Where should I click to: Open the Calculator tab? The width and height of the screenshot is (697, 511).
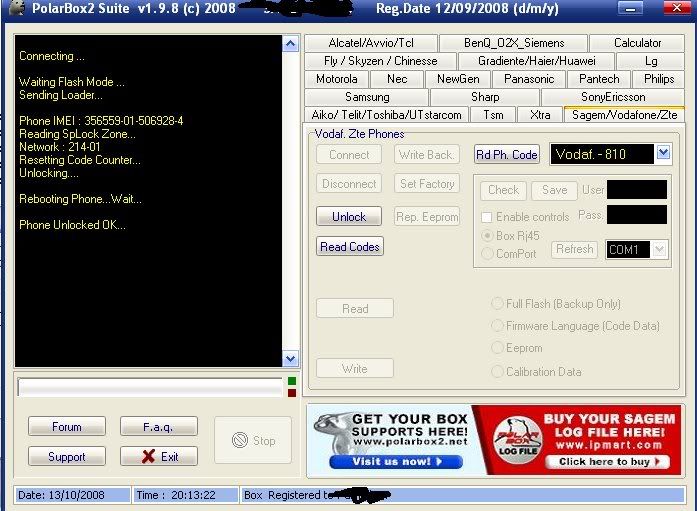[637, 43]
